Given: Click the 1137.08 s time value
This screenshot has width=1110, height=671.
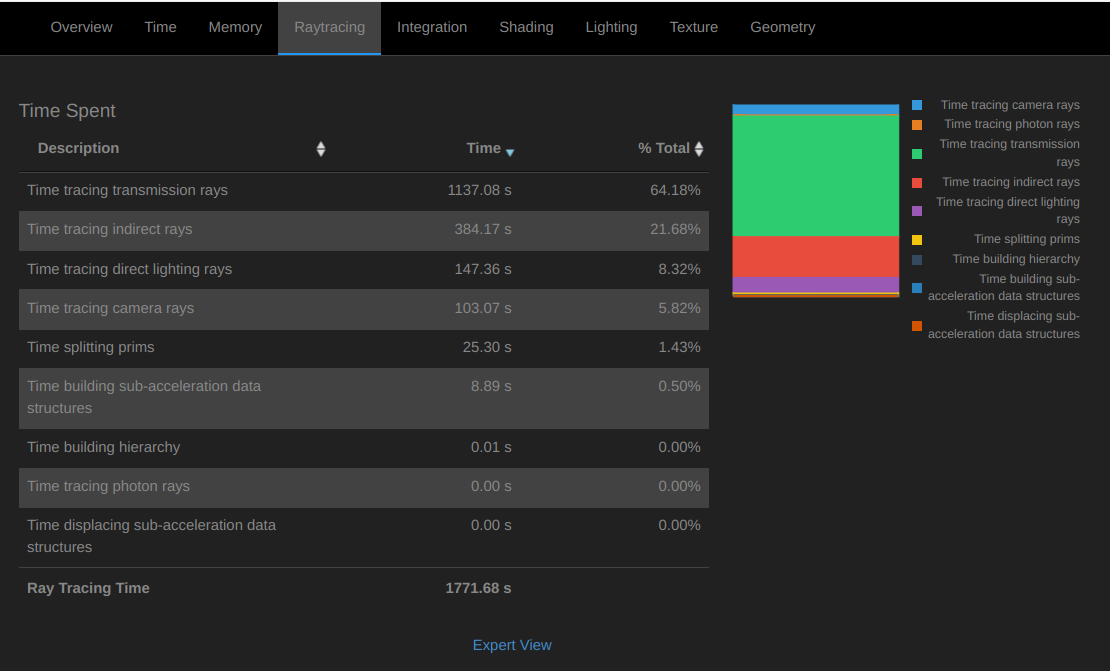Looking at the screenshot, I should tap(479, 190).
